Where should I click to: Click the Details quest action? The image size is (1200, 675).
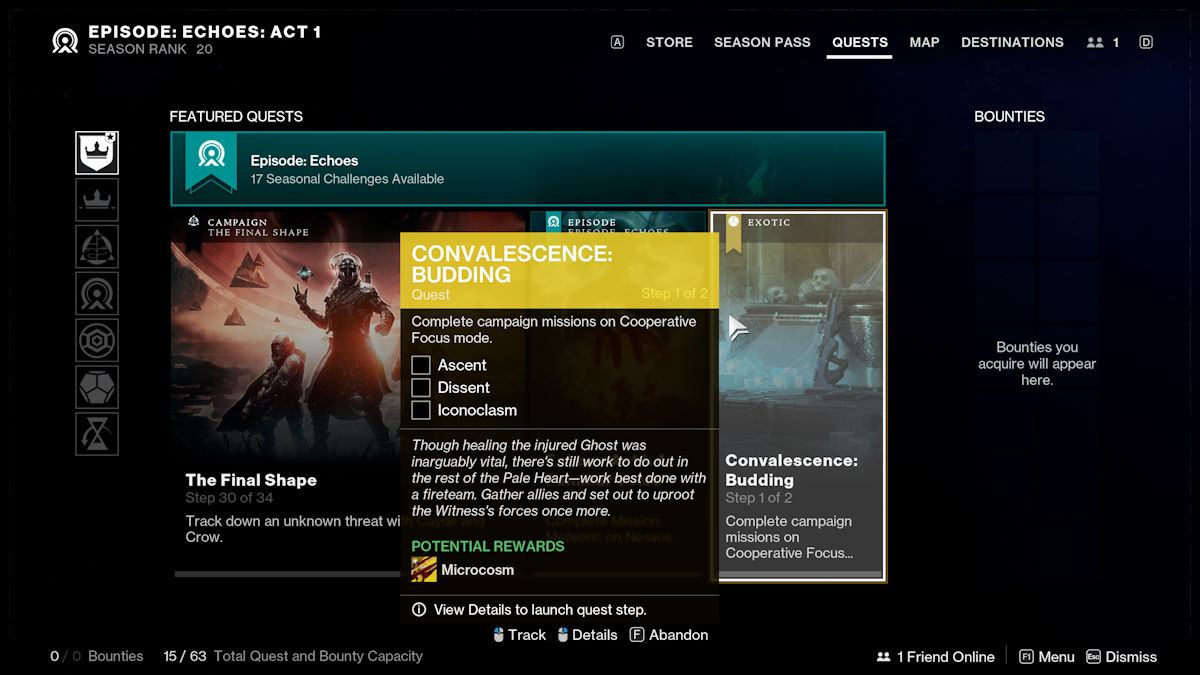tap(587, 635)
